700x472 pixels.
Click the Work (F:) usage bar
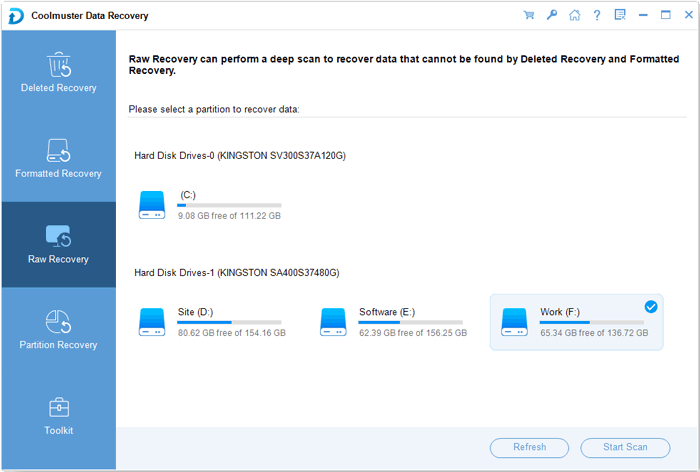pyautogui.click(x=592, y=322)
